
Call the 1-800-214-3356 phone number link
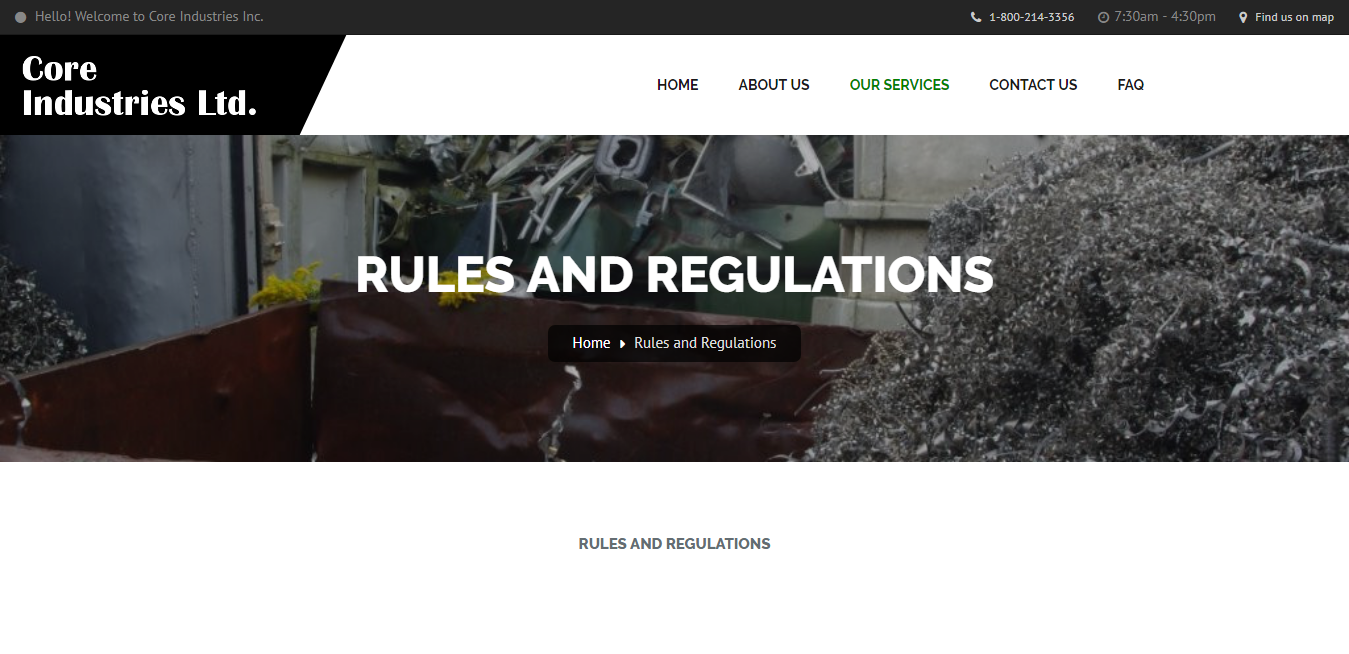click(x=1031, y=17)
